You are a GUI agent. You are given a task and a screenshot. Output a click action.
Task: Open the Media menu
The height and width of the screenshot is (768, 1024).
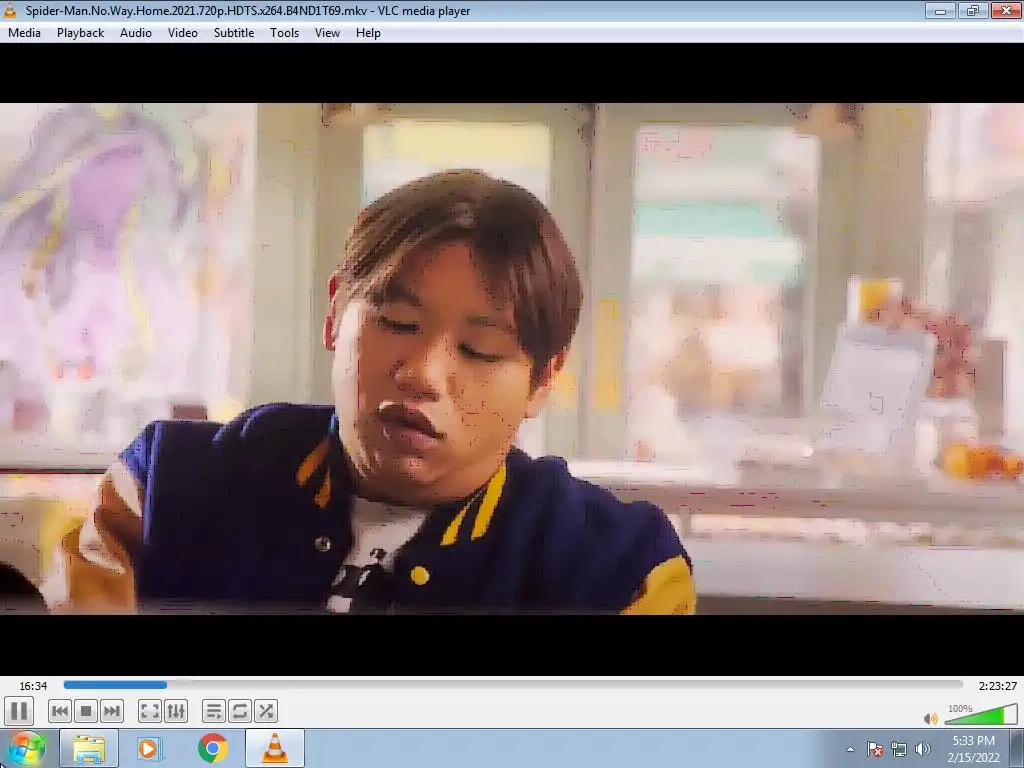24,33
